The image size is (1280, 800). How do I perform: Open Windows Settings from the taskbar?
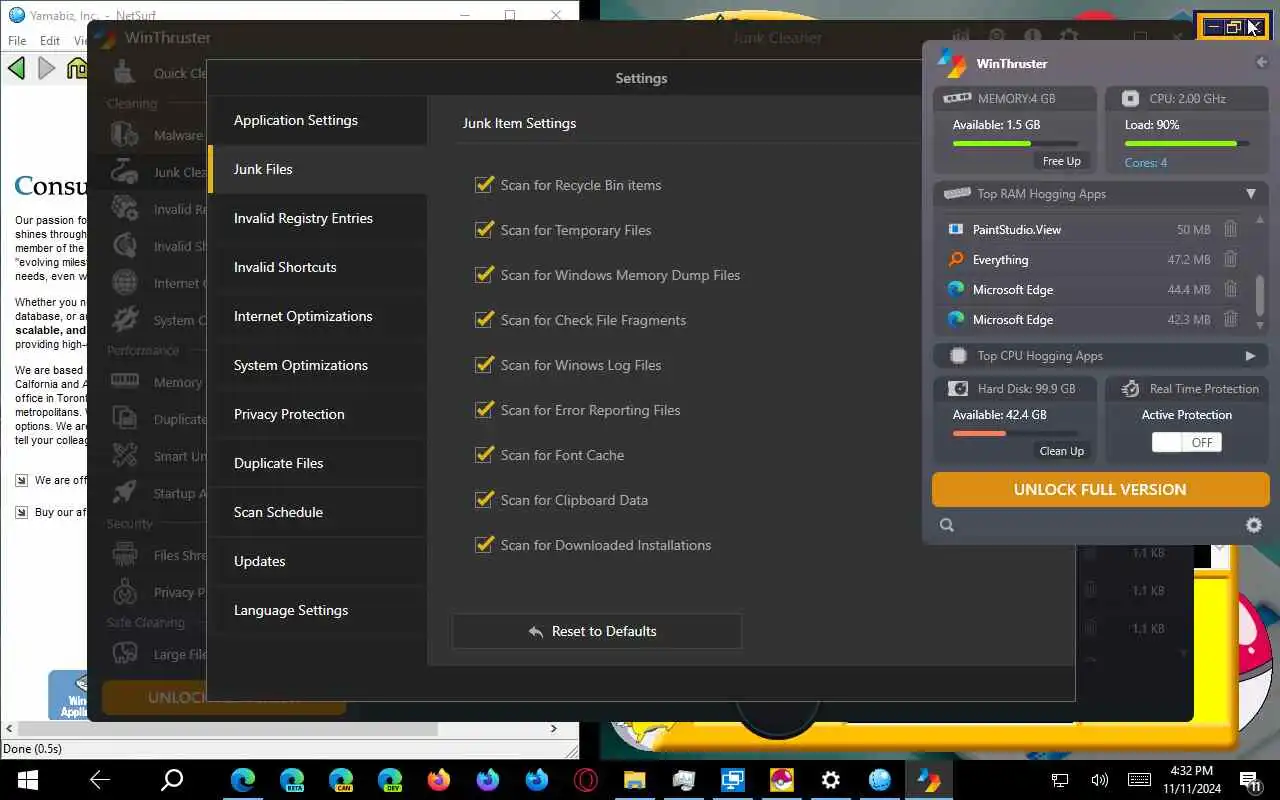click(x=831, y=780)
